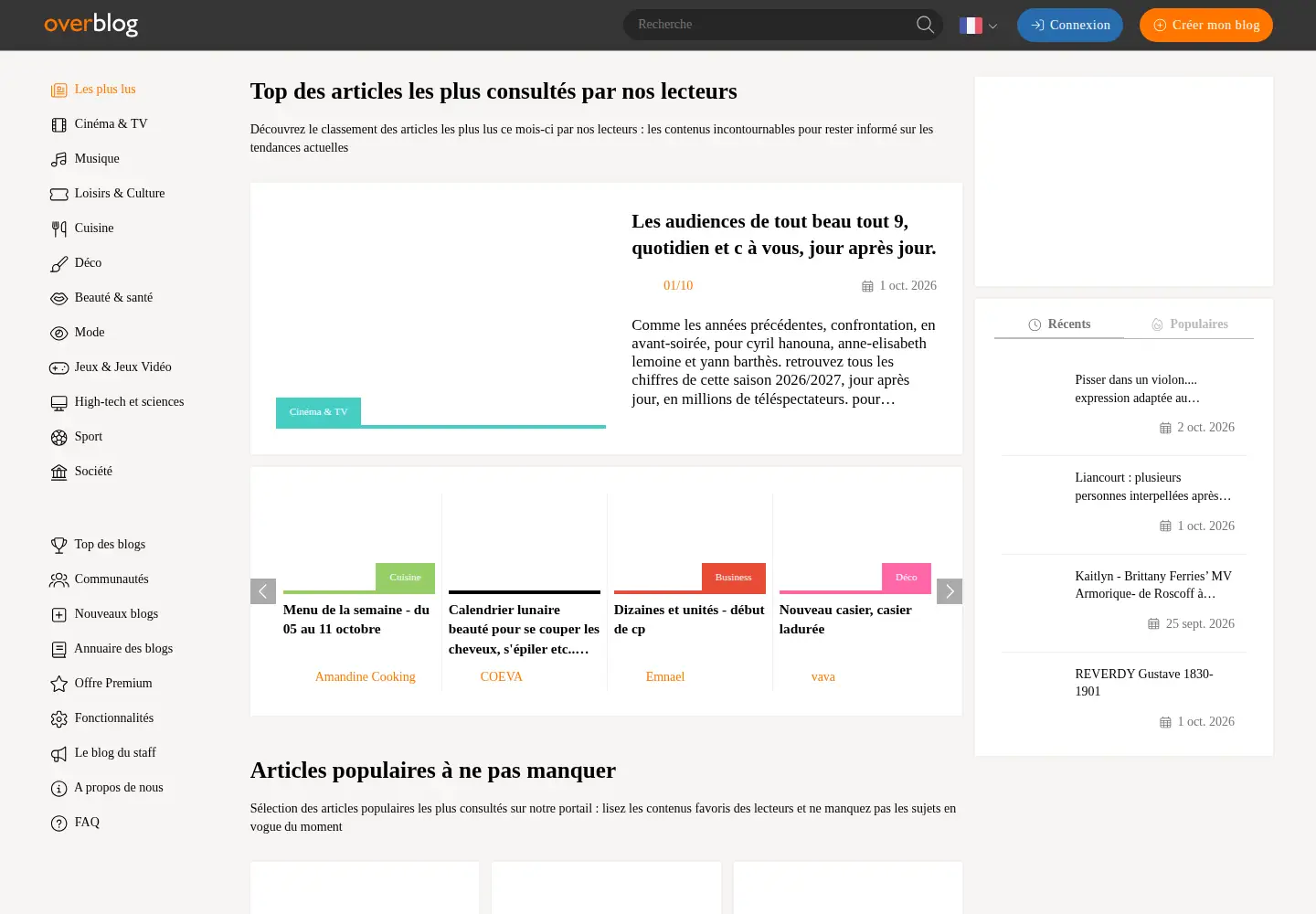
Task: Open article about tout beau tout 9 audiences
Action: point(784,235)
